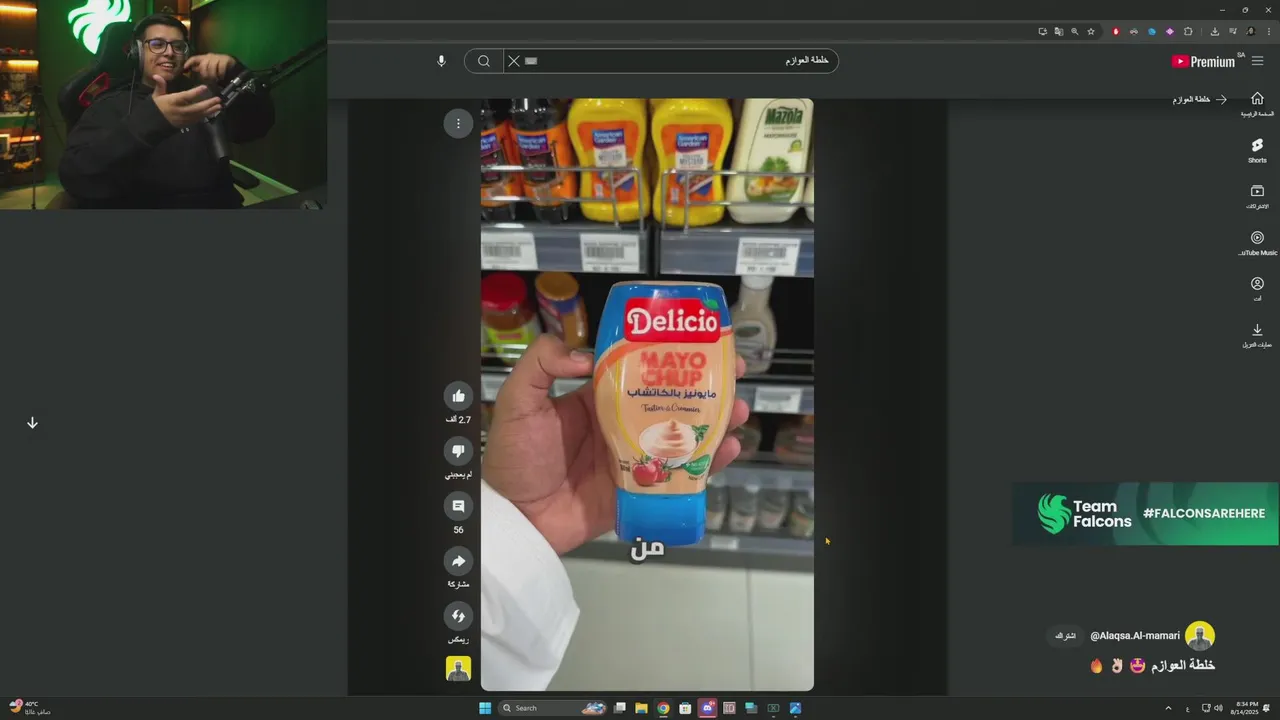Open the purple diamond extension icon

pyautogui.click(x=1170, y=31)
